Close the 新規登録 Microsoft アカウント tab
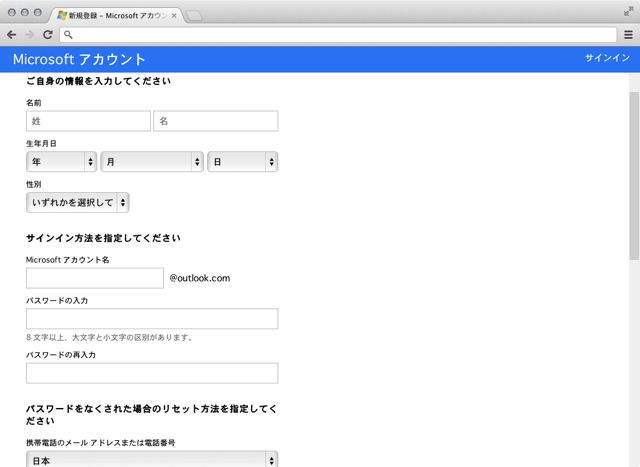Viewport: 640px width, 467px height. tap(174, 16)
